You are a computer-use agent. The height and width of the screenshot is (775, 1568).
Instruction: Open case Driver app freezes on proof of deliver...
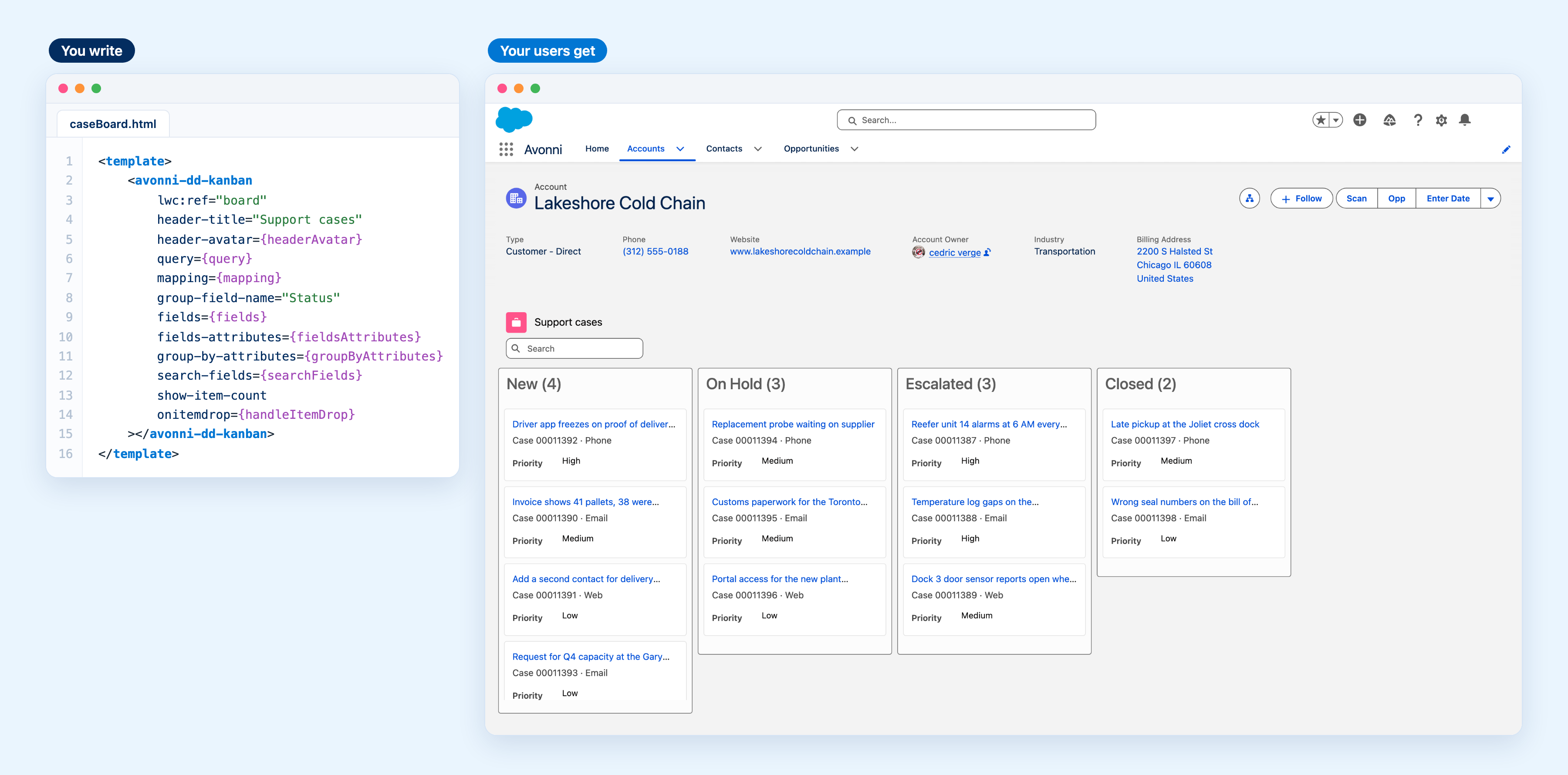pyautogui.click(x=594, y=425)
